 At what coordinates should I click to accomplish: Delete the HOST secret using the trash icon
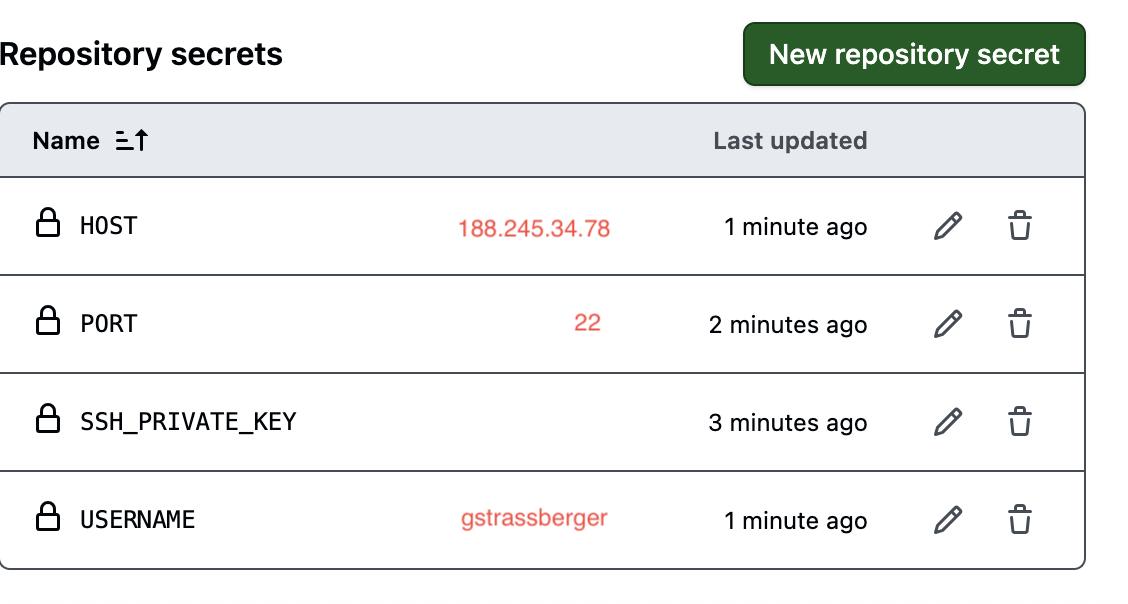point(1020,226)
